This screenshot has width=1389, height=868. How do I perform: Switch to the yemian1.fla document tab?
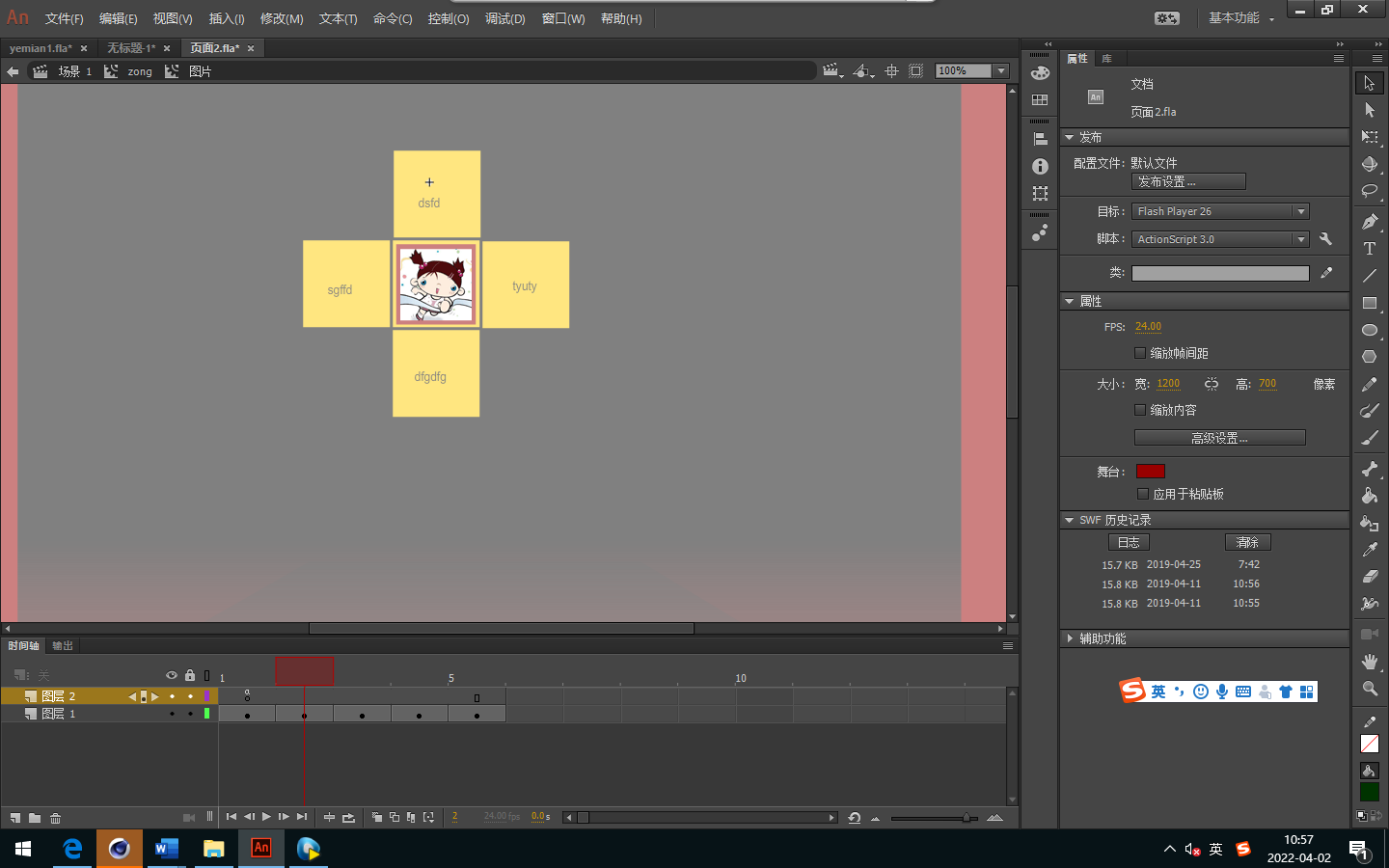tap(41, 48)
